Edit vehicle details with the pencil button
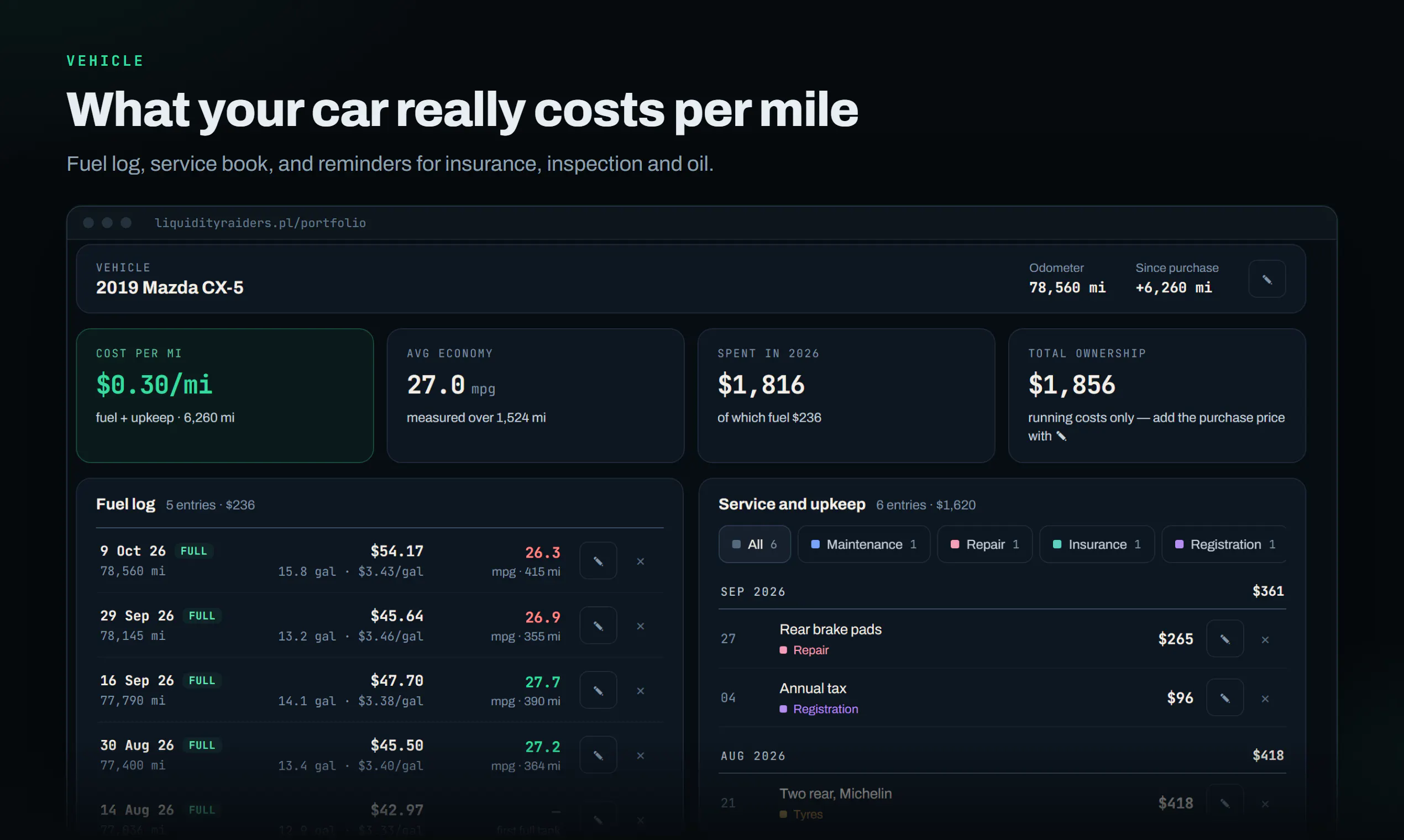This screenshot has width=1404, height=840. (1267, 279)
